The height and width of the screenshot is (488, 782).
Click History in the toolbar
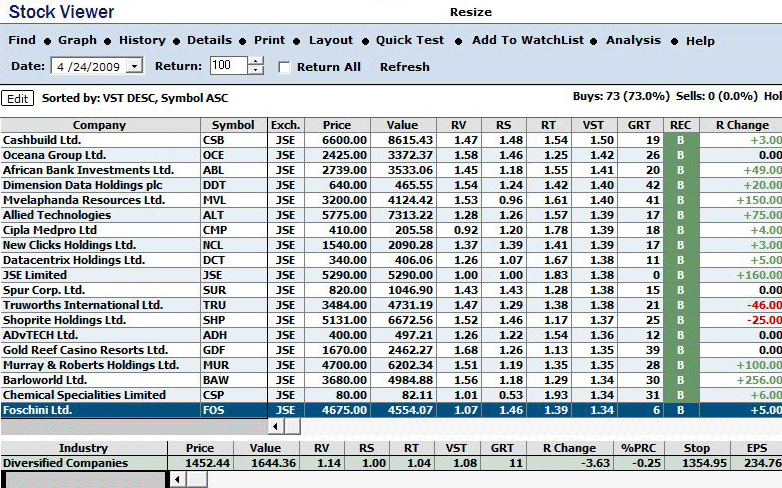[142, 41]
